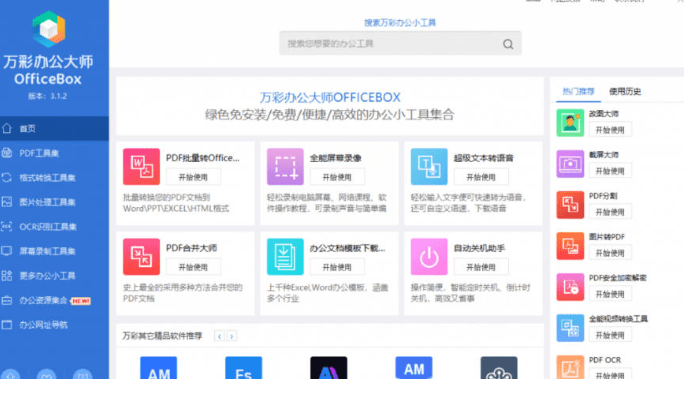Click the 截屏大师 screenshot icon
The height and width of the screenshot is (396, 699).
(x=570, y=164)
